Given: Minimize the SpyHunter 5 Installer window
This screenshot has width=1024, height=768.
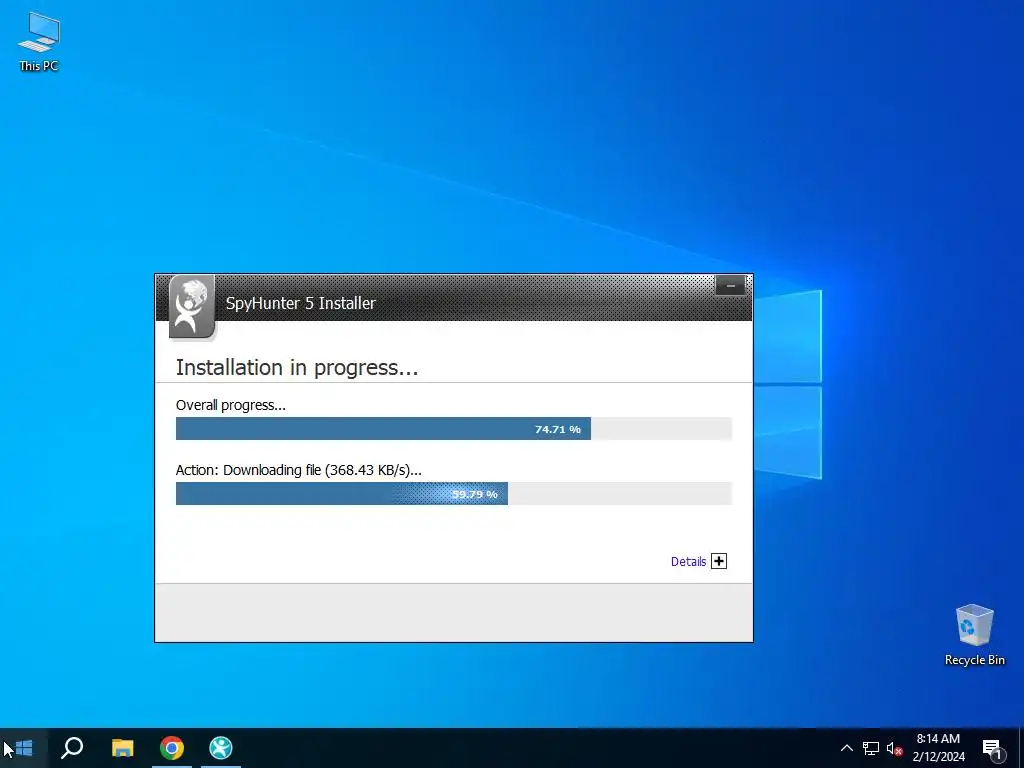Looking at the screenshot, I should 730,286.
